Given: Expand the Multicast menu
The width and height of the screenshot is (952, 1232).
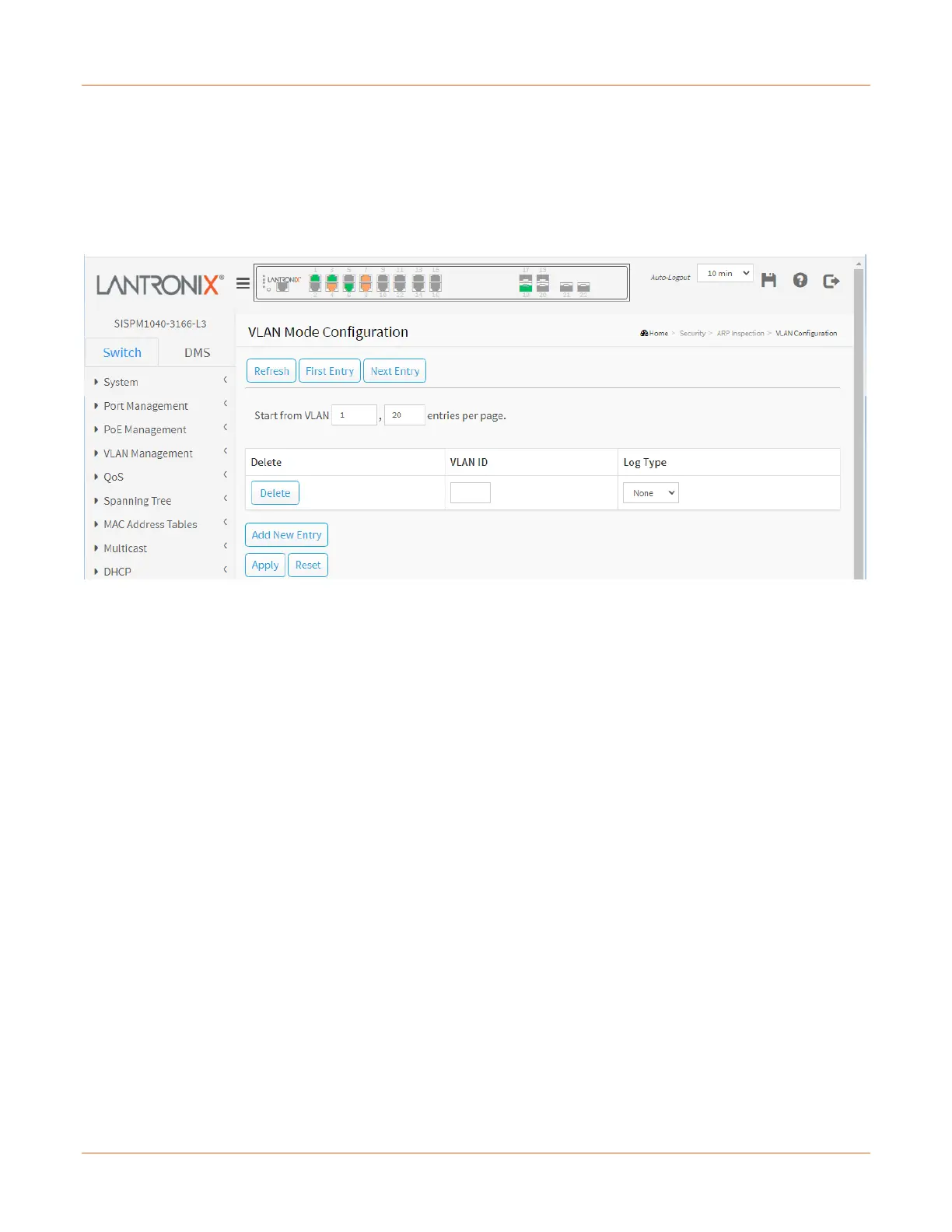Looking at the screenshot, I should 161,548.
